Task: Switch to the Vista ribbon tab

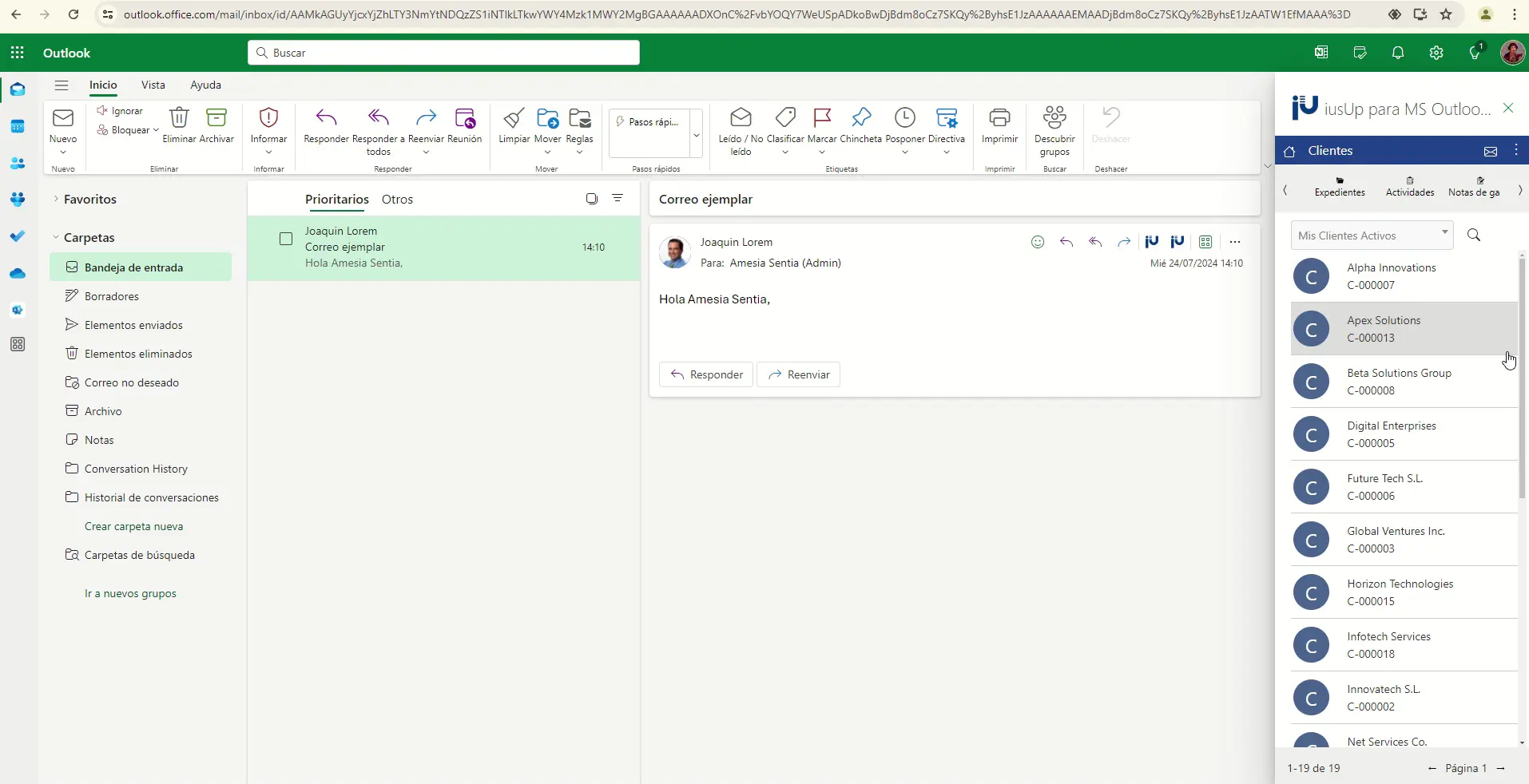Action: click(x=153, y=85)
